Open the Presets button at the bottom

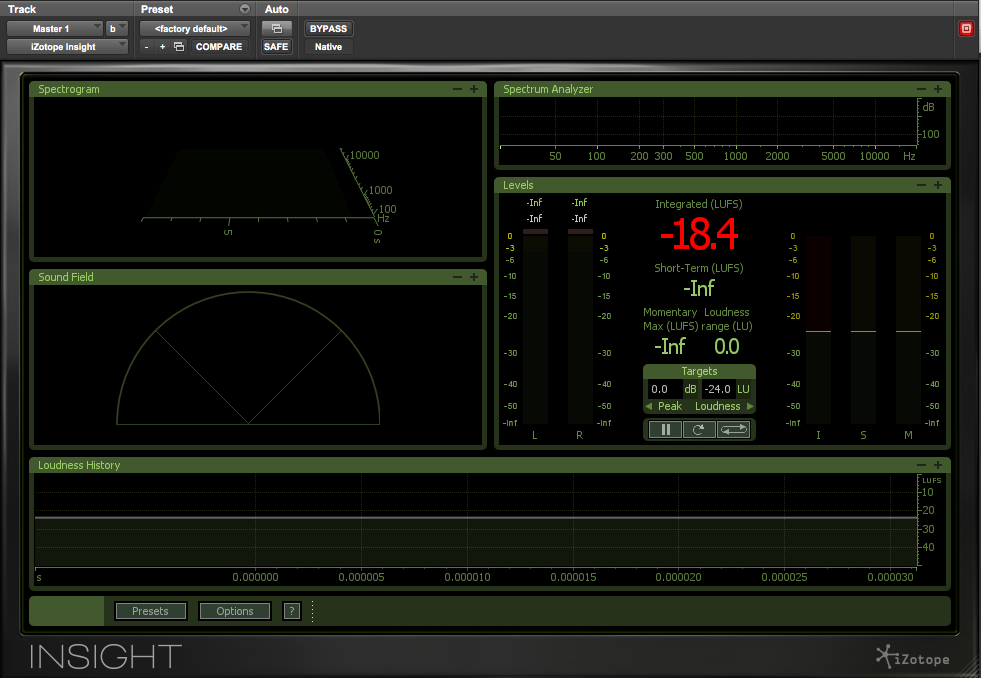[x=150, y=611]
